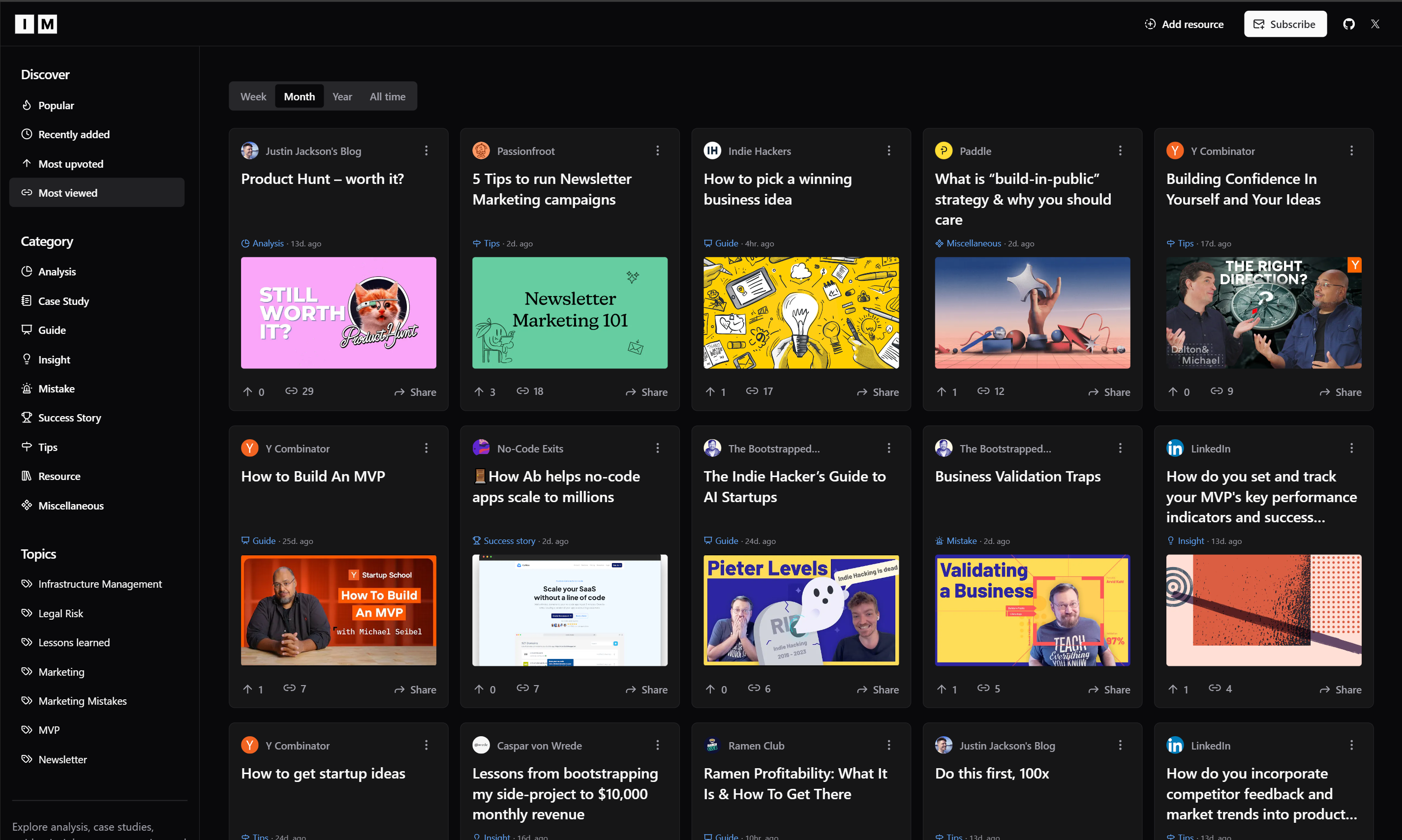Viewport: 1402px width, 840px height.
Task: Select the Infrastructure Management topic
Action: pos(97,584)
